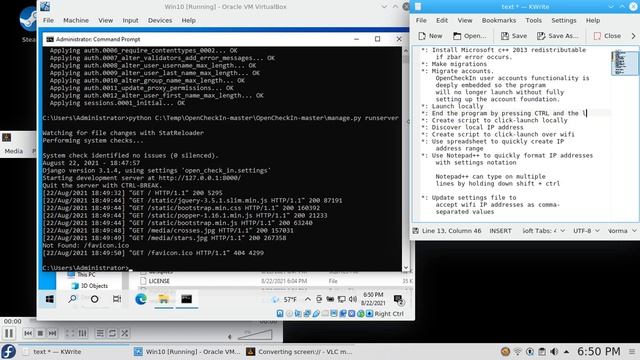This screenshot has width=640, height=360.
Task: Open the KWrite Settings menu
Action: [564, 20]
